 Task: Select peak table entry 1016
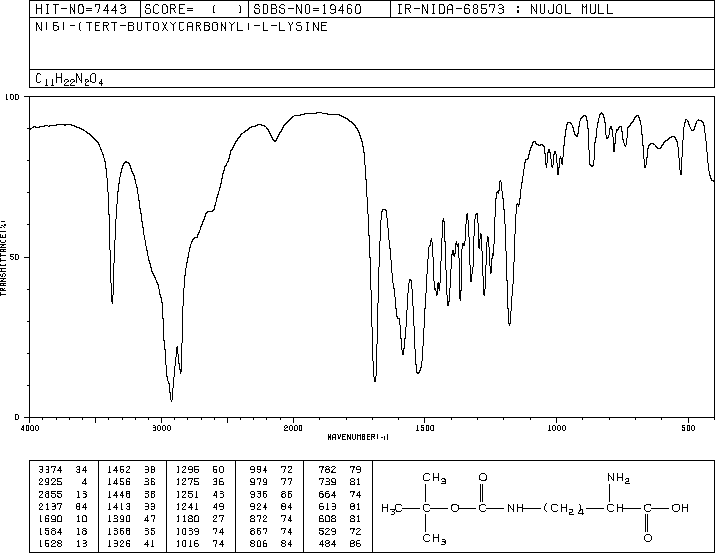[200, 543]
